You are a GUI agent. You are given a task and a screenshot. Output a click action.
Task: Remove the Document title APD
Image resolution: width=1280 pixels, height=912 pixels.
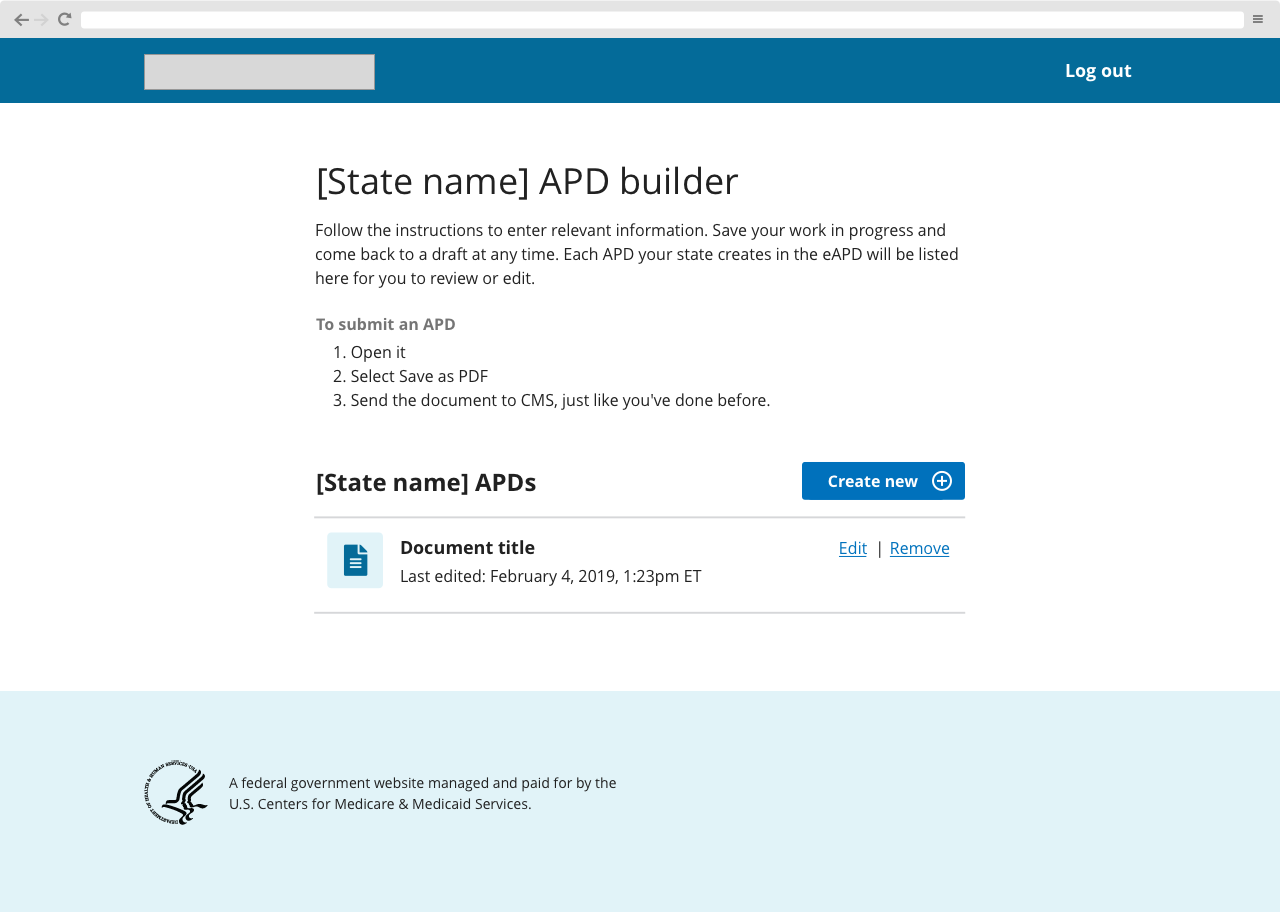[919, 548]
